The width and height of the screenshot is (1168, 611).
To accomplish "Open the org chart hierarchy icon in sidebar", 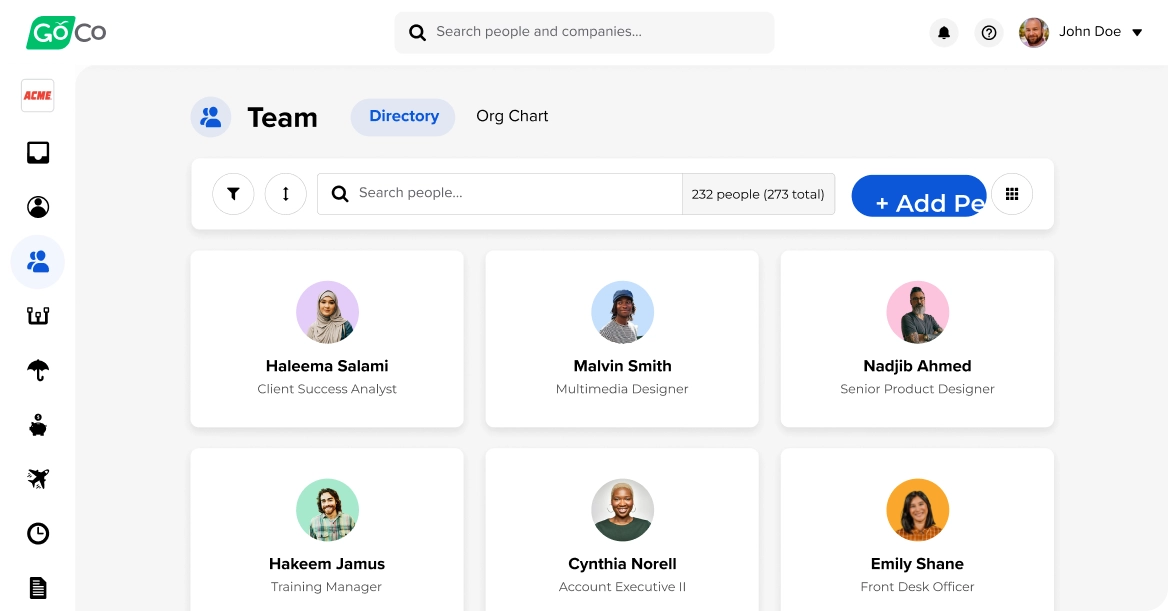I will [x=37, y=314].
